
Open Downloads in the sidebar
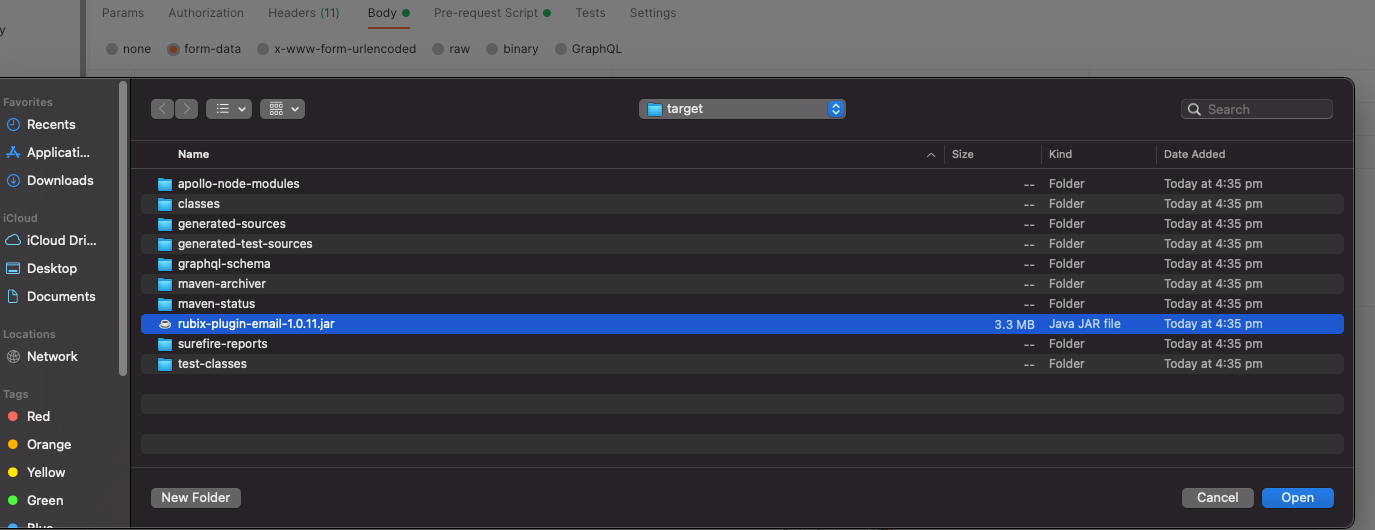60,181
